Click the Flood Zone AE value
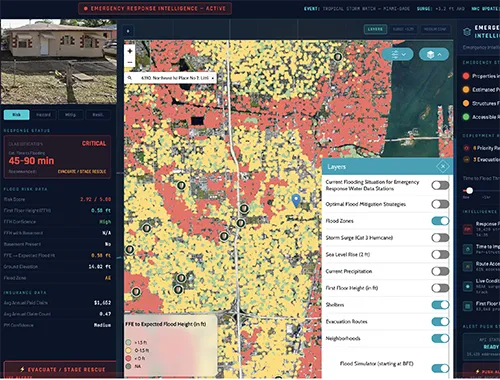The image size is (500, 380). (x=108, y=278)
